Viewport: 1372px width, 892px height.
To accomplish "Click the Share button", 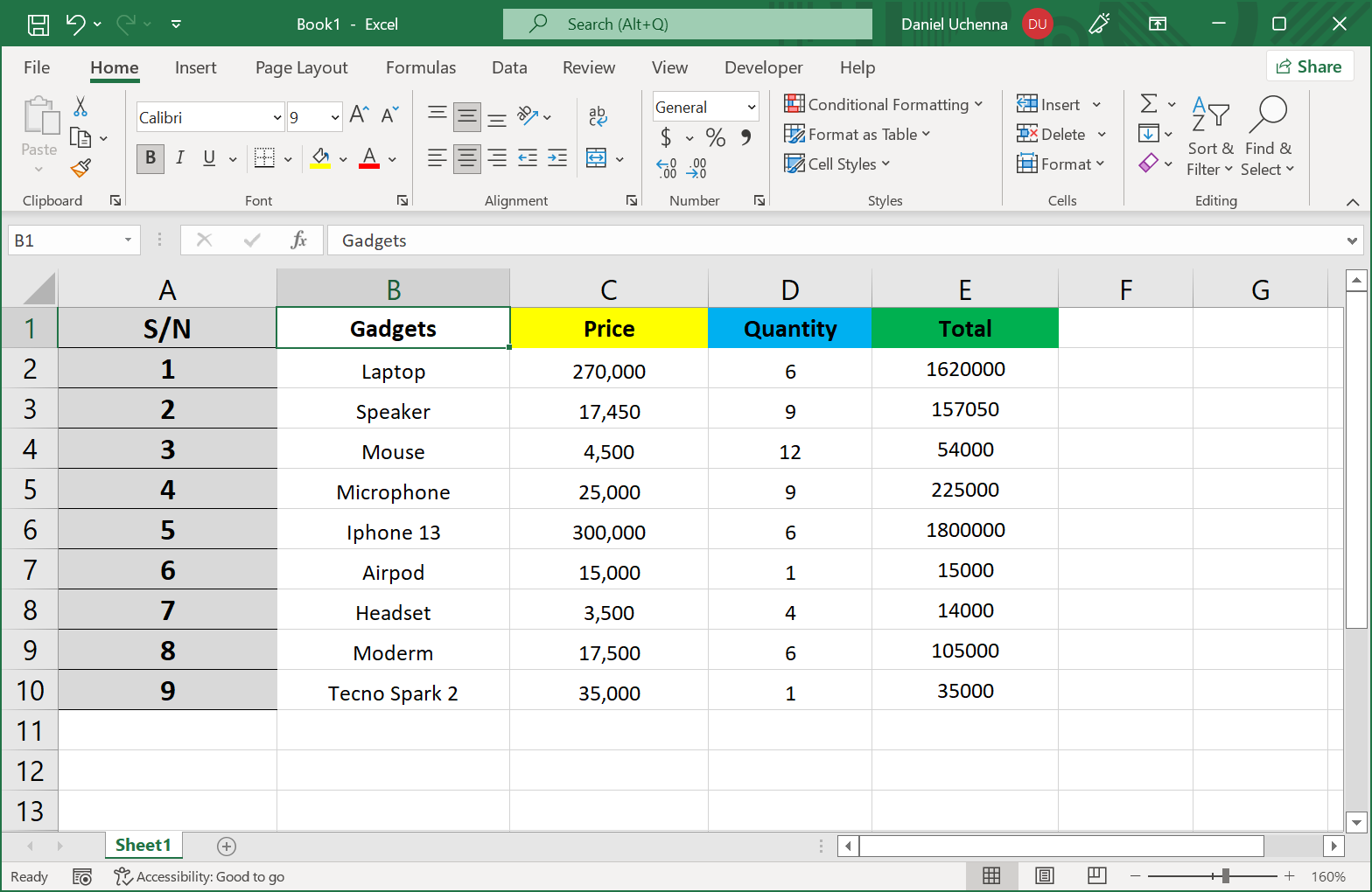I will pyautogui.click(x=1309, y=66).
